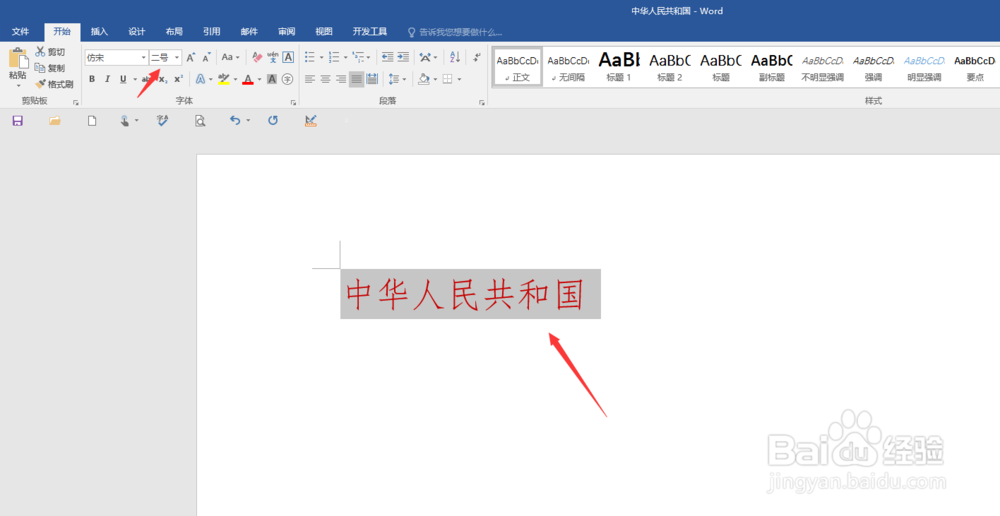Decrease the paragraph indent
The image size is (1000, 516).
coord(387,57)
